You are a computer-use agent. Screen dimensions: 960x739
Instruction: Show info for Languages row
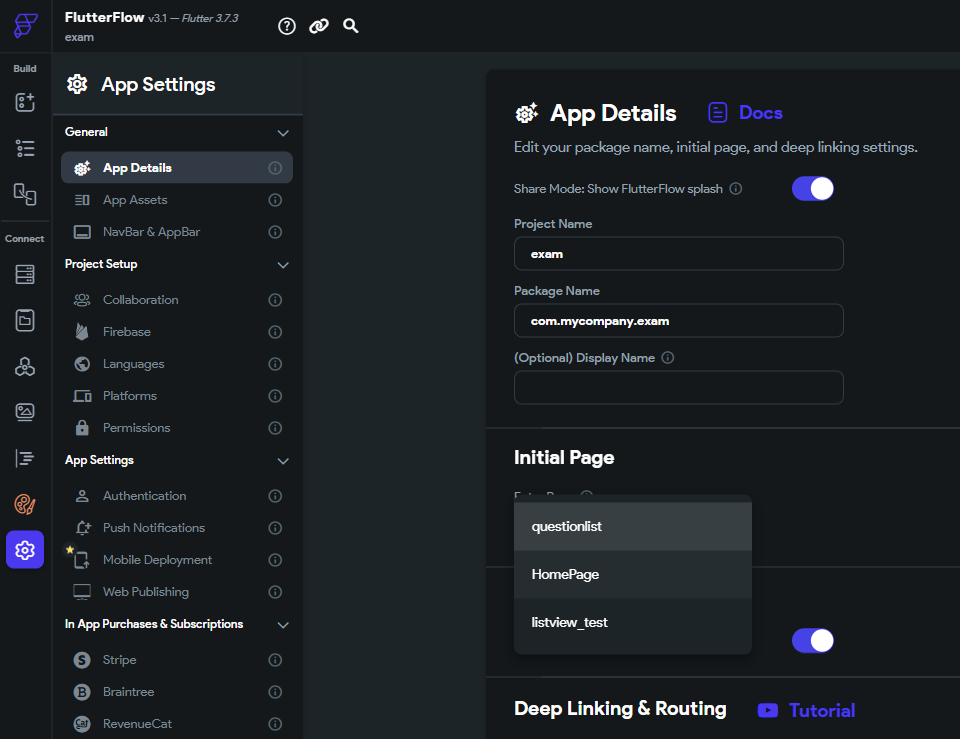(x=276, y=364)
